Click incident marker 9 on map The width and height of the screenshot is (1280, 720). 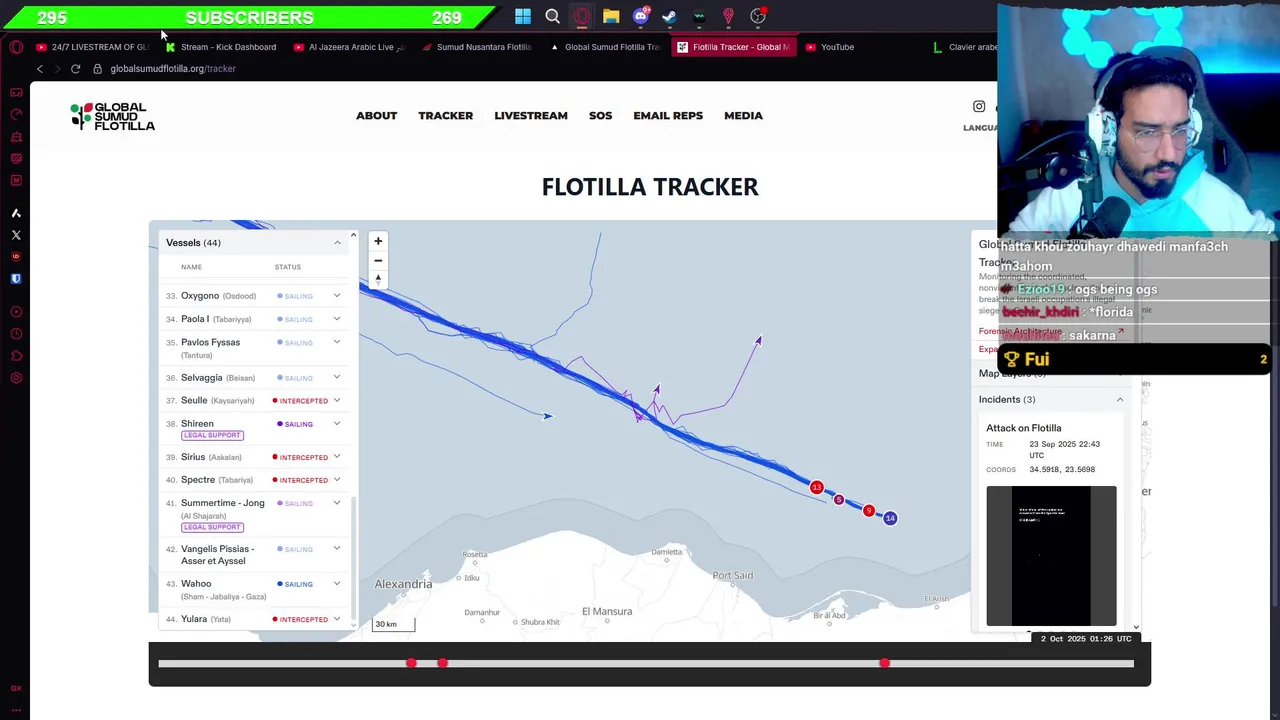(x=869, y=511)
